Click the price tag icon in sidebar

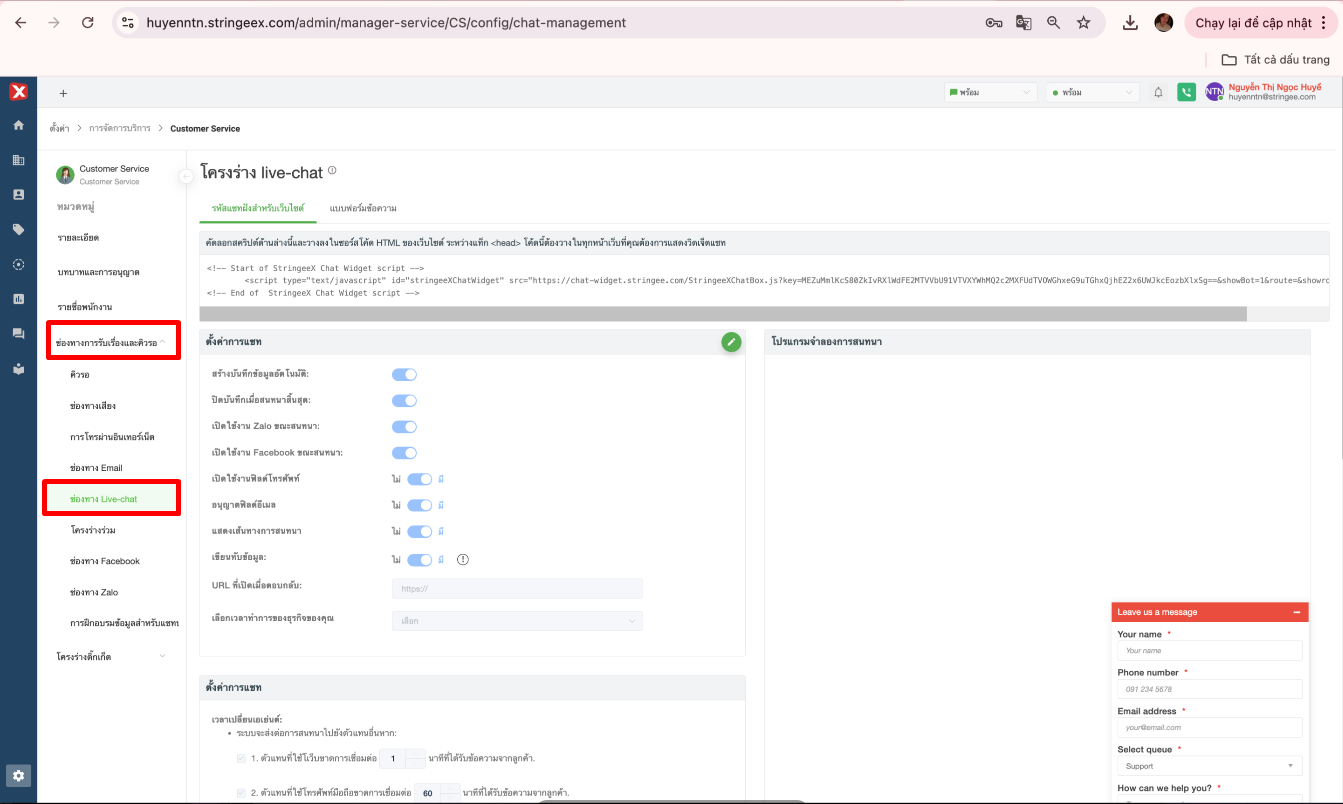(x=18, y=229)
